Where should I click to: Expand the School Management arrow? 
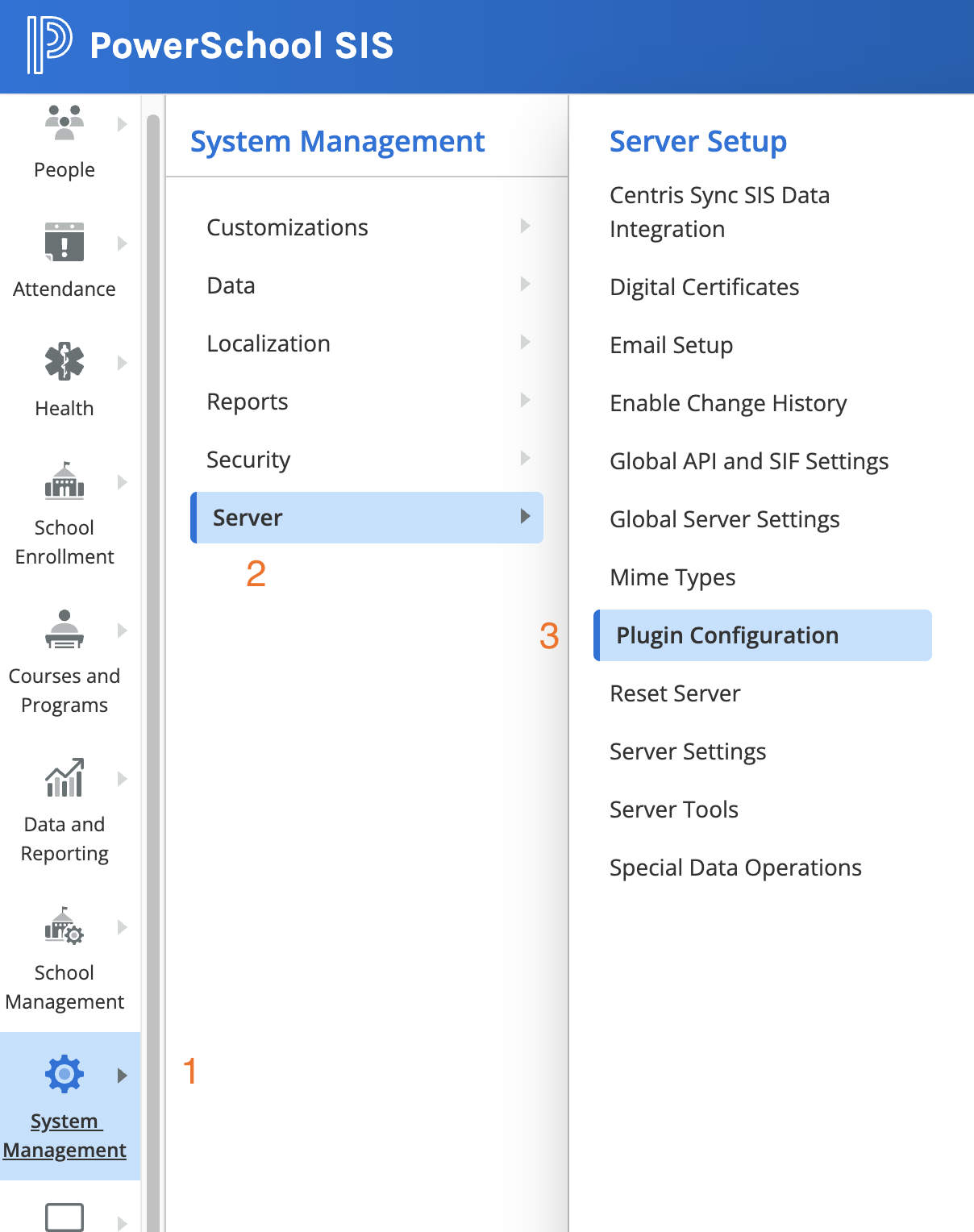[x=123, y=927]
